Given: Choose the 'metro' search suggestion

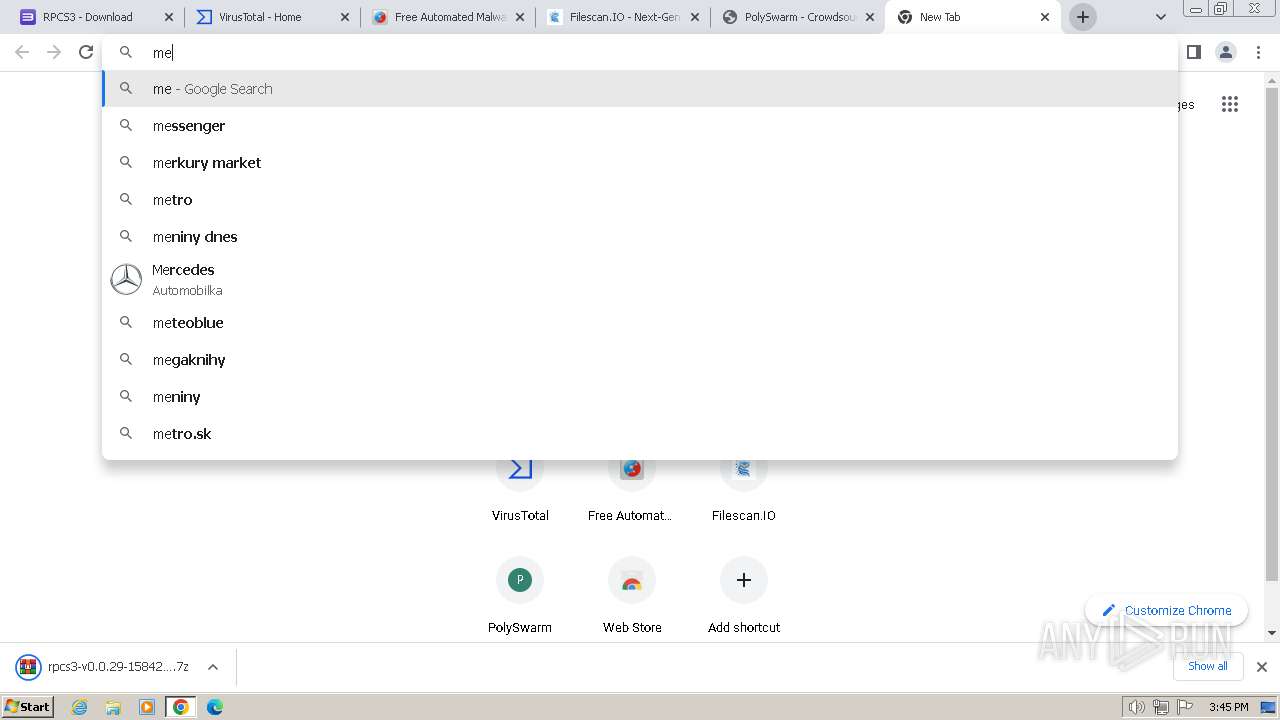Looking at the screenshot, I should point(640,200).
